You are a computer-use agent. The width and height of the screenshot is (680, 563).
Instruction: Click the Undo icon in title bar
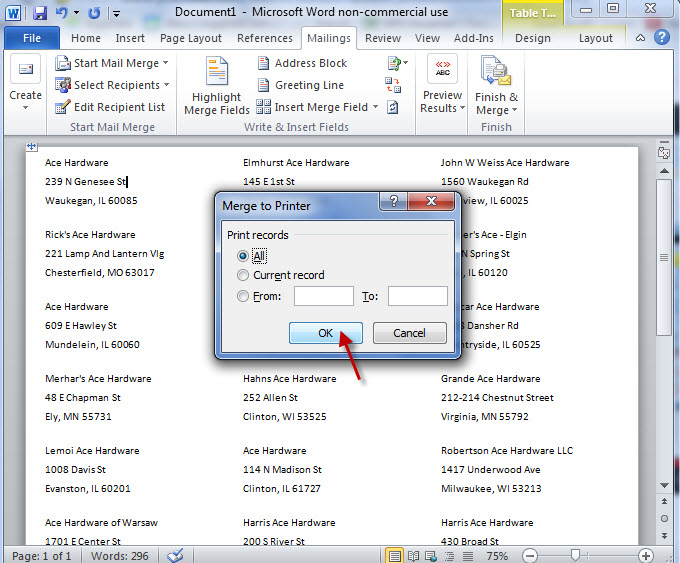61,13
